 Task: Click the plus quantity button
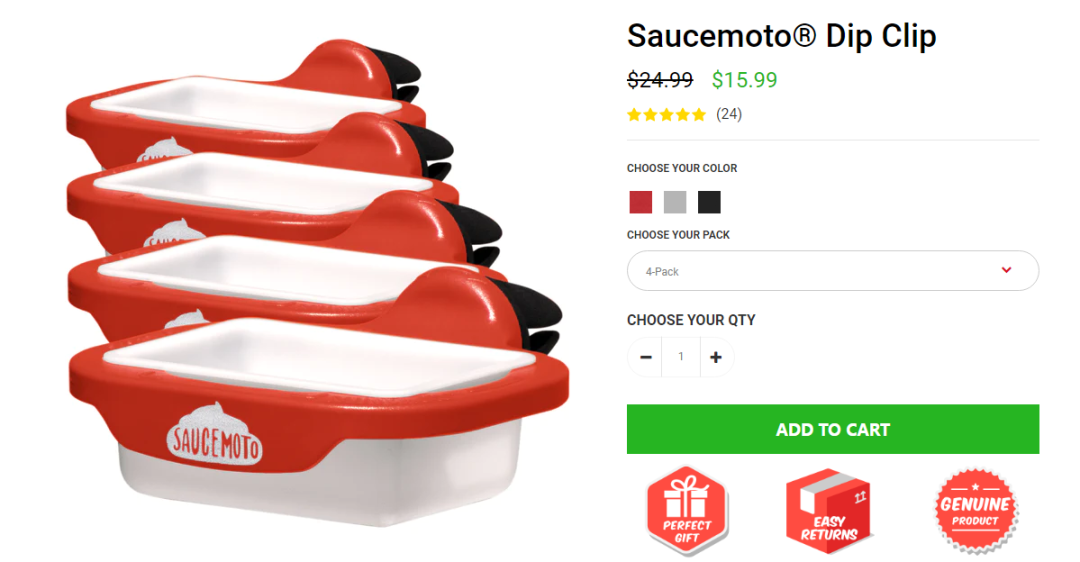[x=716, y=357]
